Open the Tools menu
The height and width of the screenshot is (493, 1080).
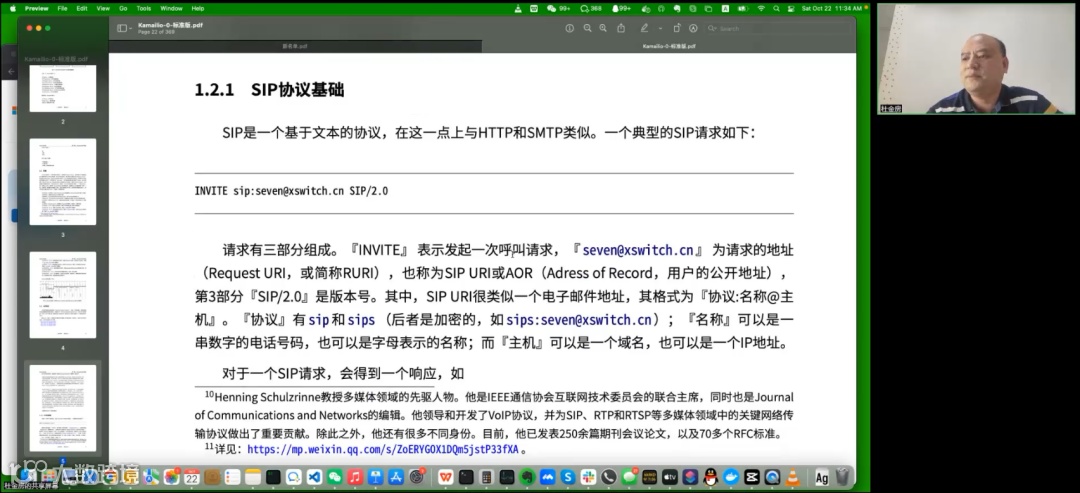point(143,8)
